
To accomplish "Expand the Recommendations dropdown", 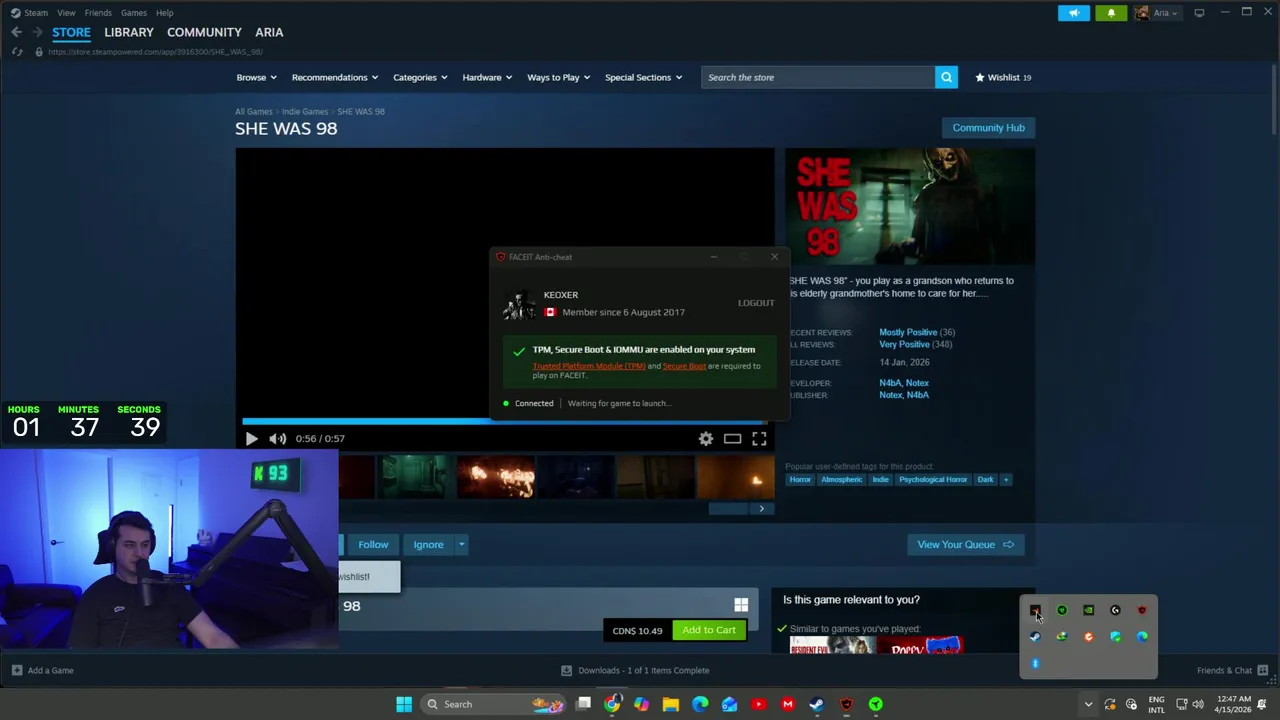I will (x=335, y=77).
